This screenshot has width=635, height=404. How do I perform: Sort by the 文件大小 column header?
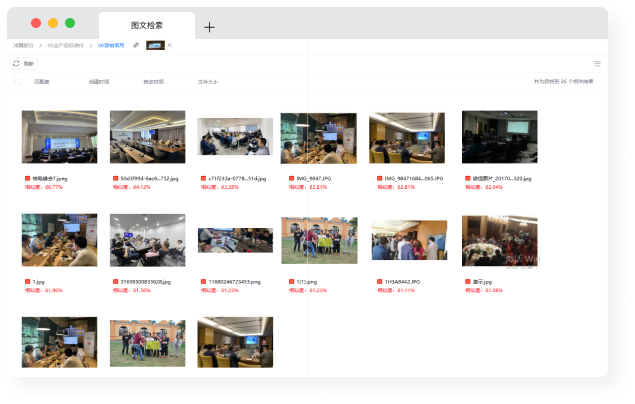pyautogui.click(x=208, y=82)
